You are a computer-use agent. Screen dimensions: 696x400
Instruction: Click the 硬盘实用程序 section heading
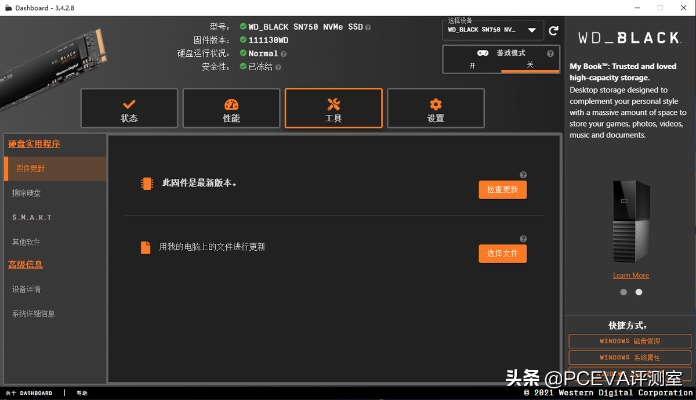tap(34, 144)
